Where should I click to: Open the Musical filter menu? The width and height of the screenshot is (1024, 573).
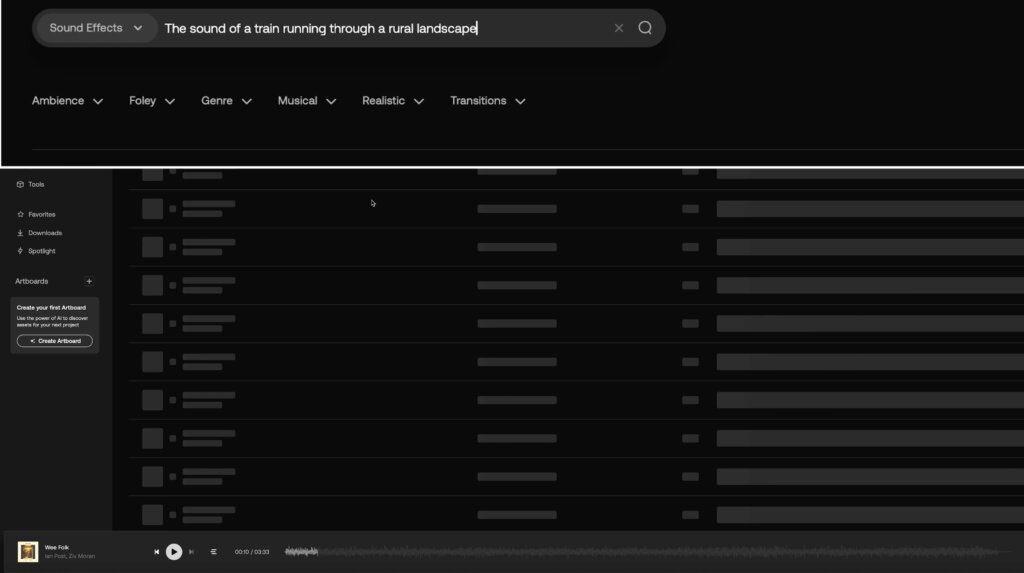(306, 101)
